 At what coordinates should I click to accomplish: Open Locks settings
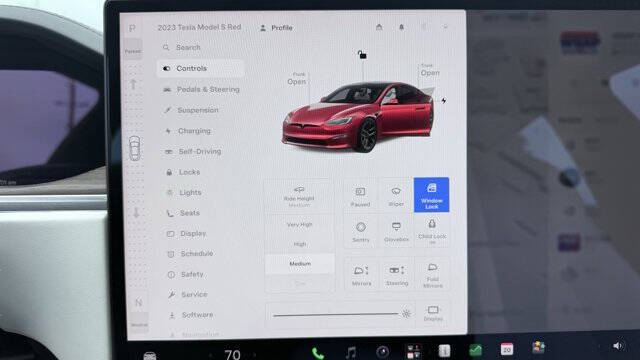[x=183, y=172]
